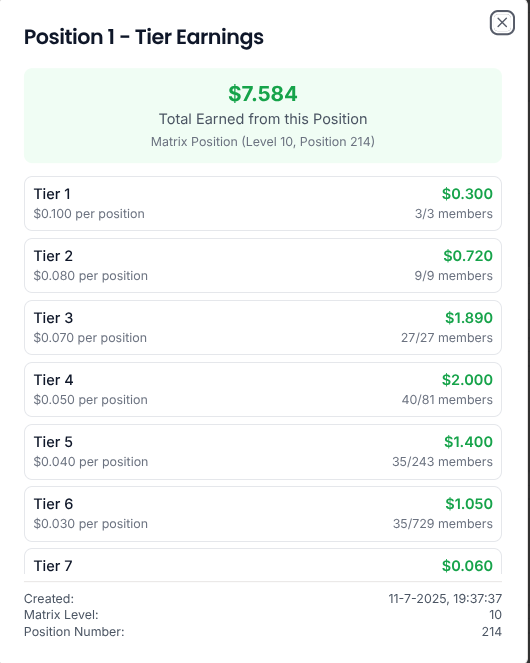Screen dimensions: 530x663
Task: Click the 27/27 members count
Action: coord(447,338)
